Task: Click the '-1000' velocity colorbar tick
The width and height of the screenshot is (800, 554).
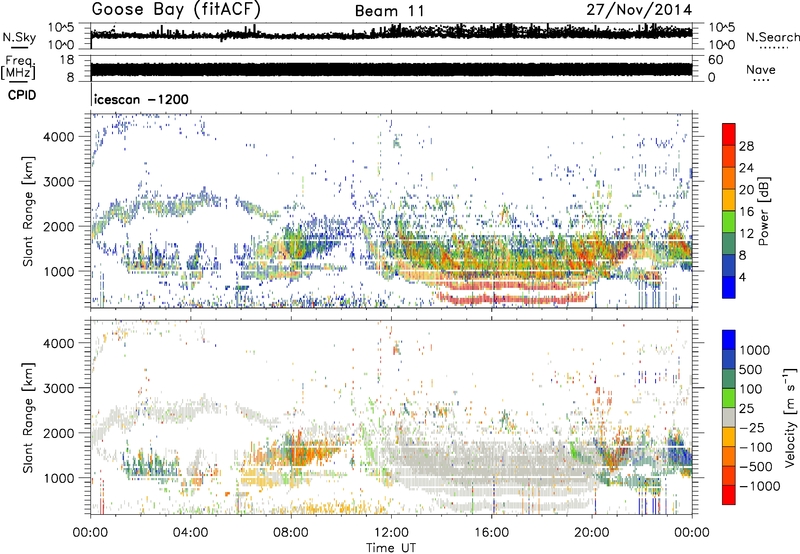Action: [x=760, y=486]
